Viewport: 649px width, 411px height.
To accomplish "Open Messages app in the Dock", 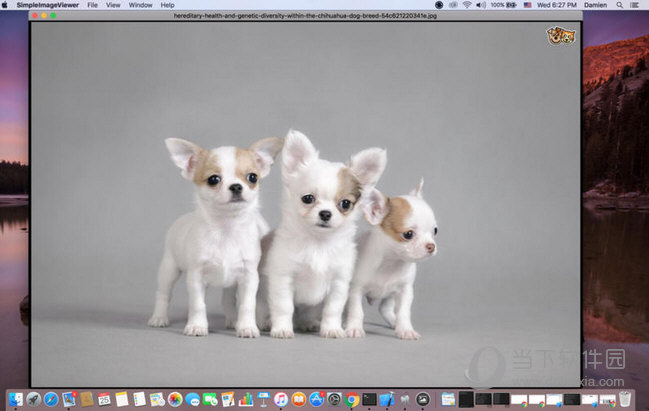I will tap(192, 399).
